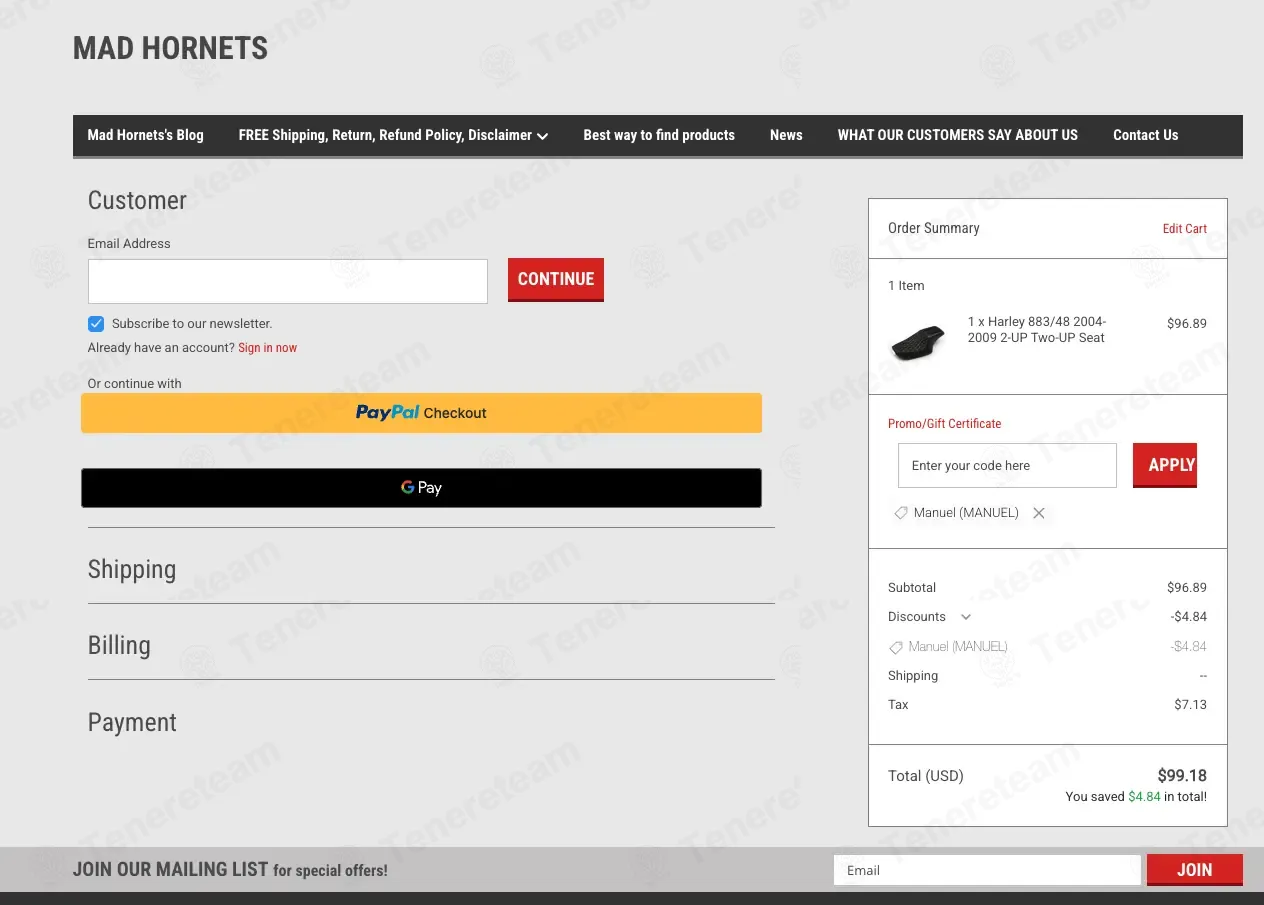Screen dimensions: 1264x905
Task: Toggle Subscribe to our newsletter checkbox
Action: pyautogui.click(x=96, y=323)
